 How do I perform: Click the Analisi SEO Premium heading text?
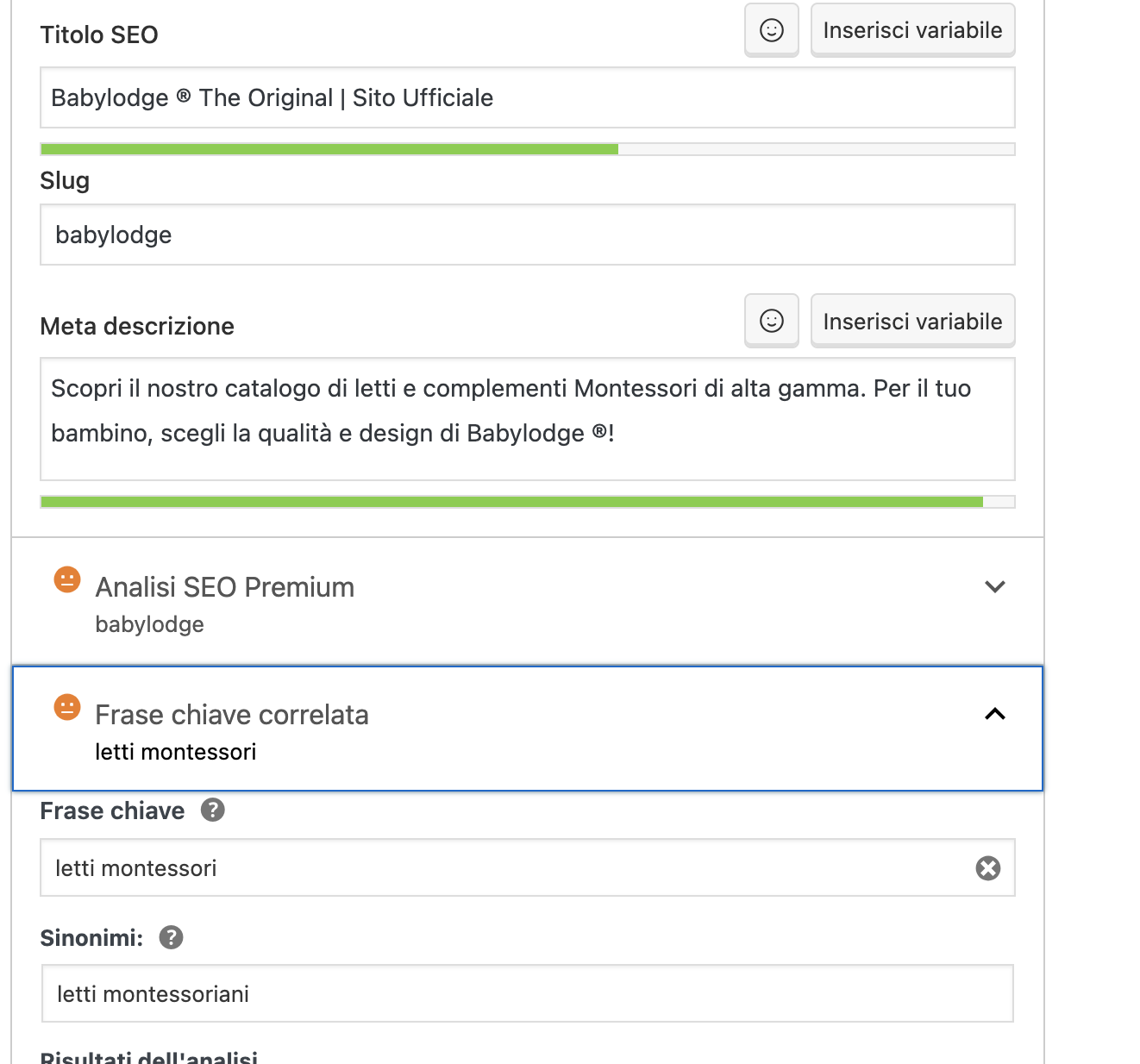pos(225,587)
